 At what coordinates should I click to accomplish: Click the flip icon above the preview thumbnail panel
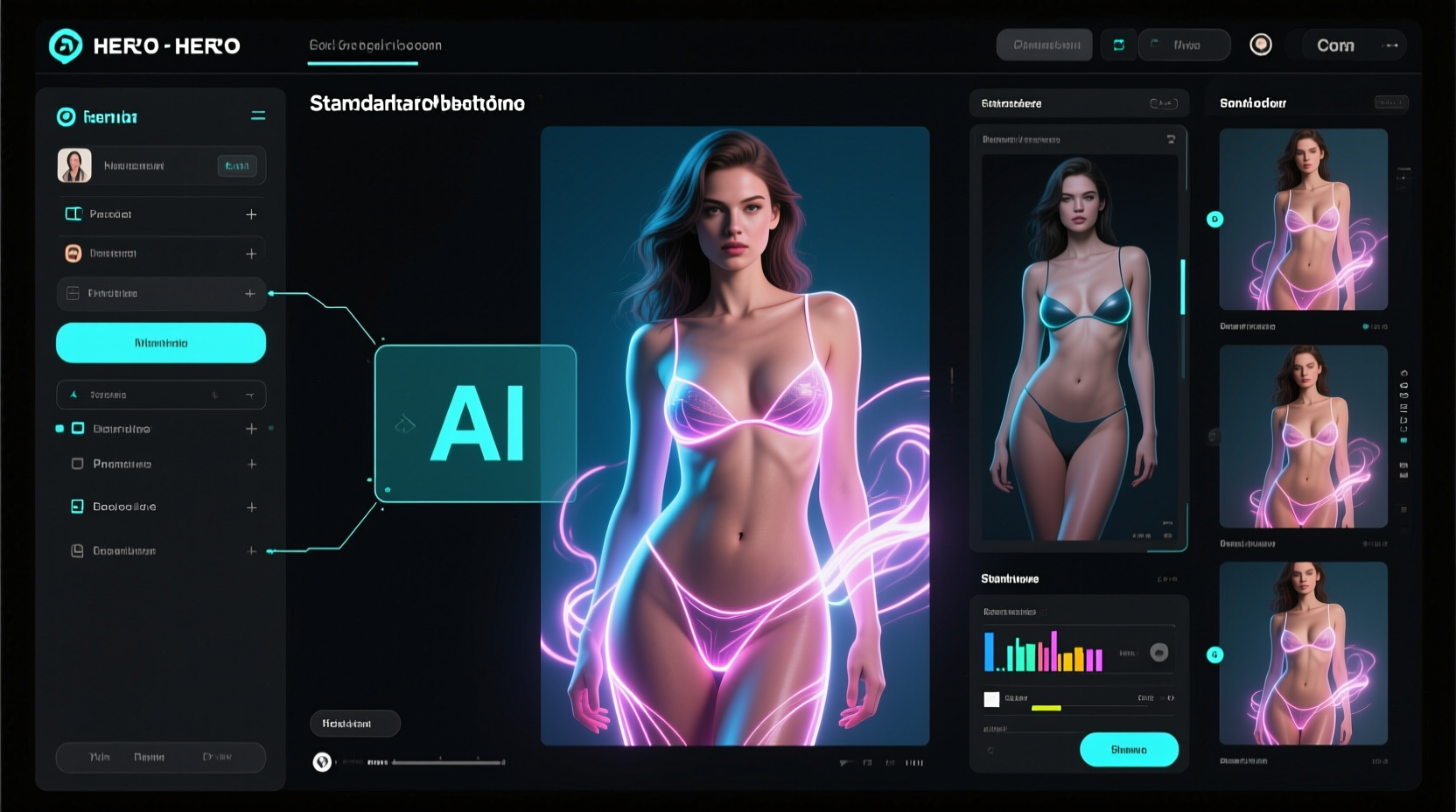[x=1172, y=138]
